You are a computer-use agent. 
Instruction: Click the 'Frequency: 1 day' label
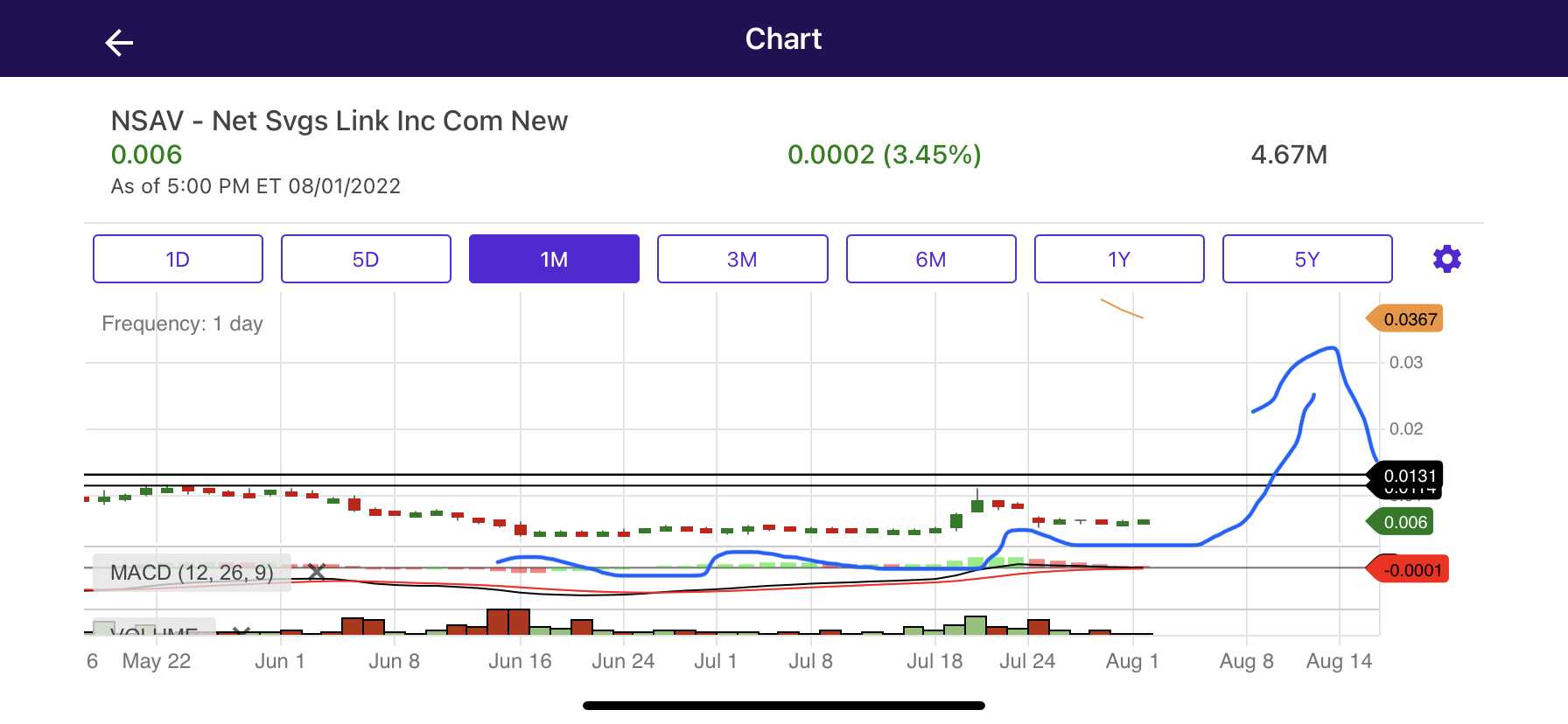(x=182, y=324)
